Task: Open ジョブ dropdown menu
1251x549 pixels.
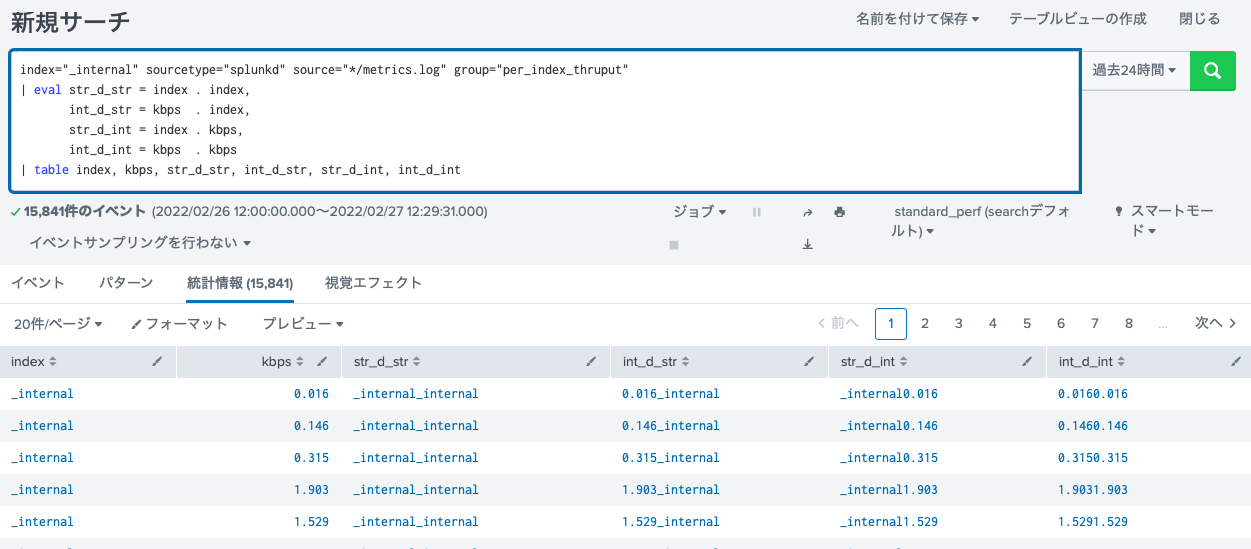Action: 699,212
